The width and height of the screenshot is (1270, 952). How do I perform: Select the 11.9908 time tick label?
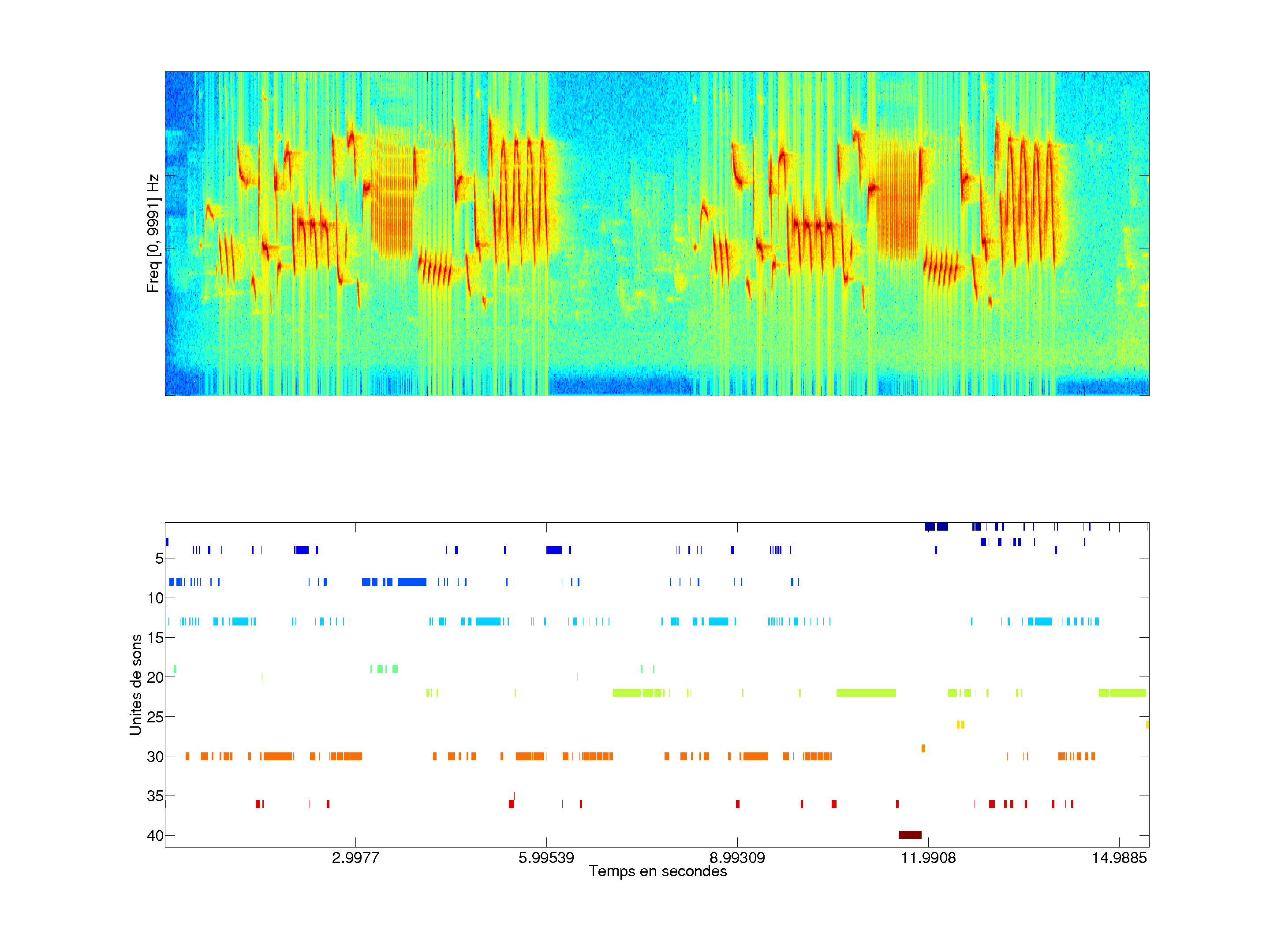(928, 858)
